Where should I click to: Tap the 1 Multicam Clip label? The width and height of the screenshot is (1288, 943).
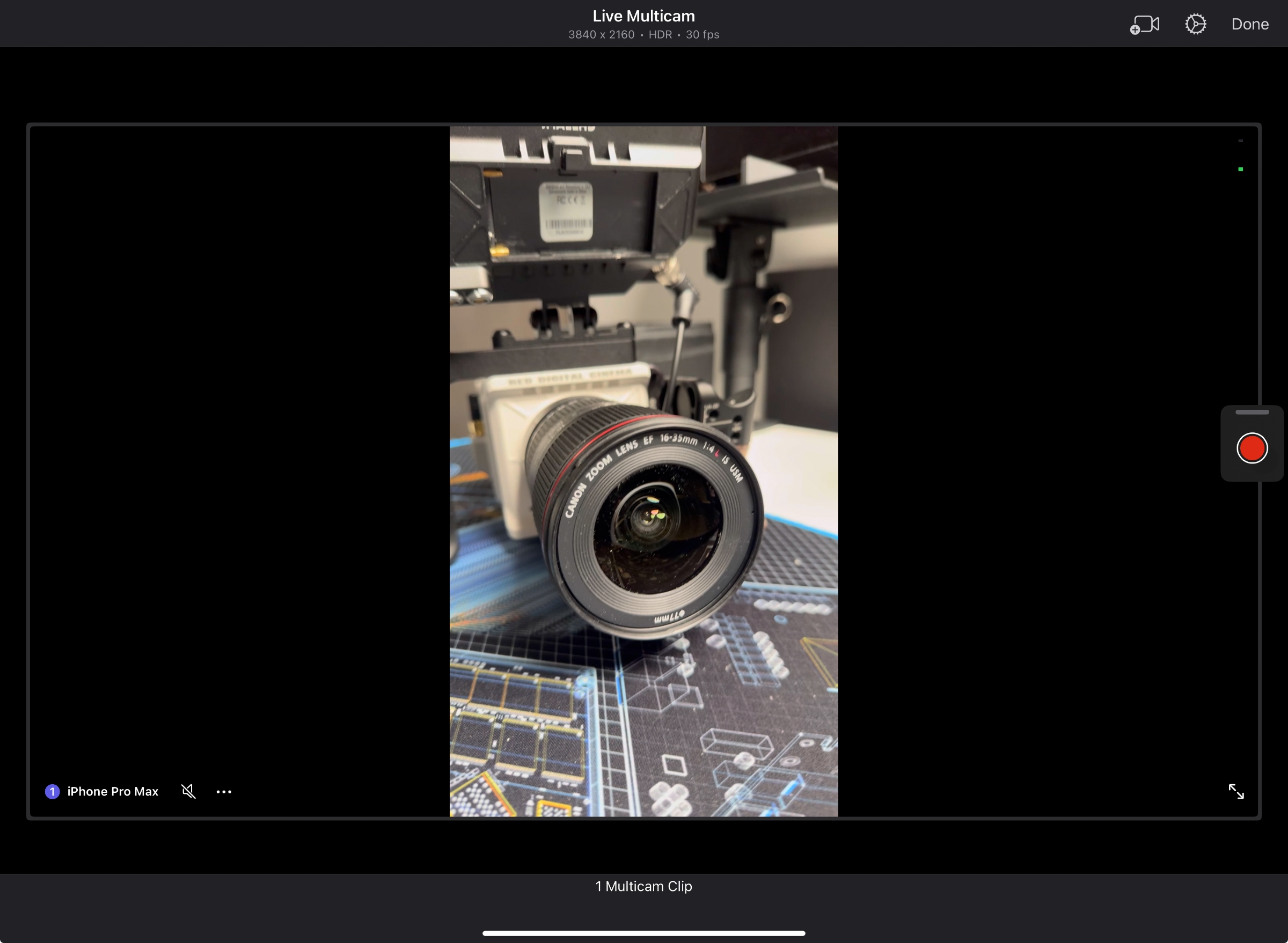tap(643, 886)
